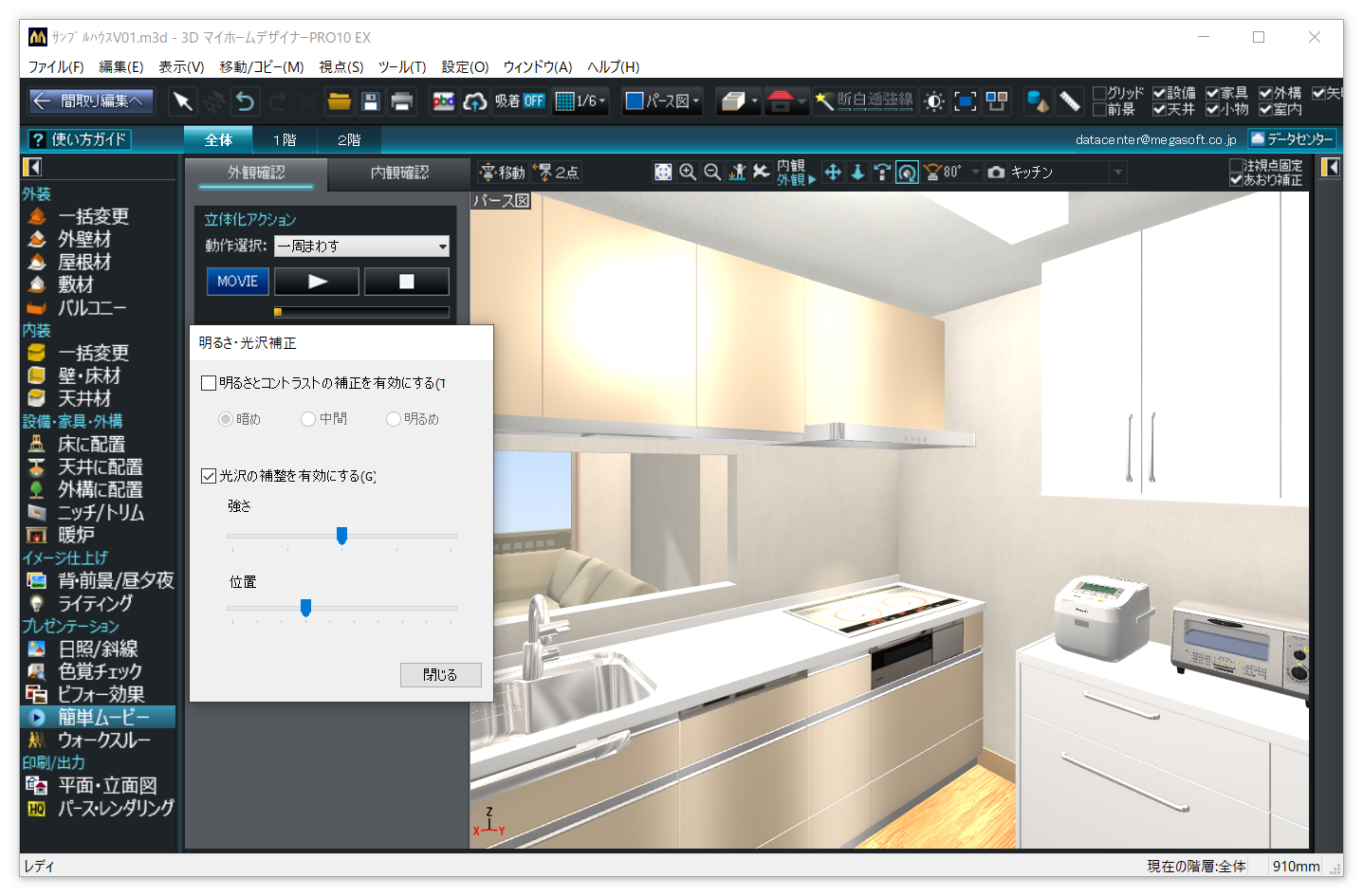Click the print icon in toolbar
The image size is (1363, 896).
[402, 101]
